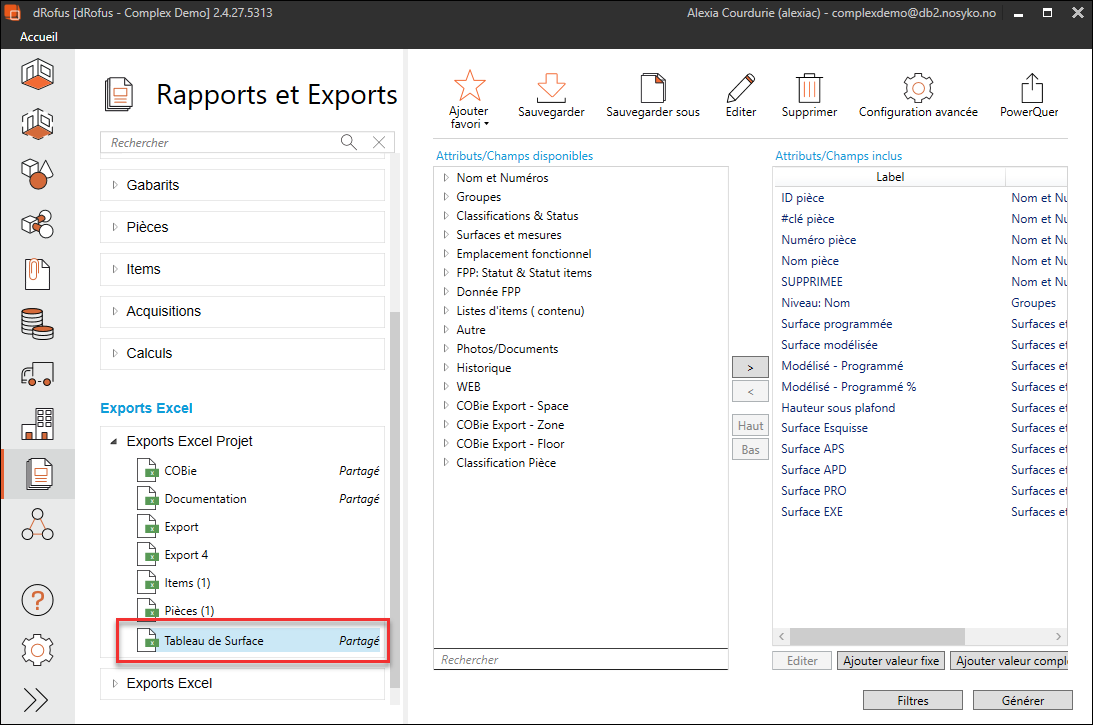Click the Rechercher field under available attributes
Image resolution: width=1093 pixels, height=725 pixels.
(580, 660)
